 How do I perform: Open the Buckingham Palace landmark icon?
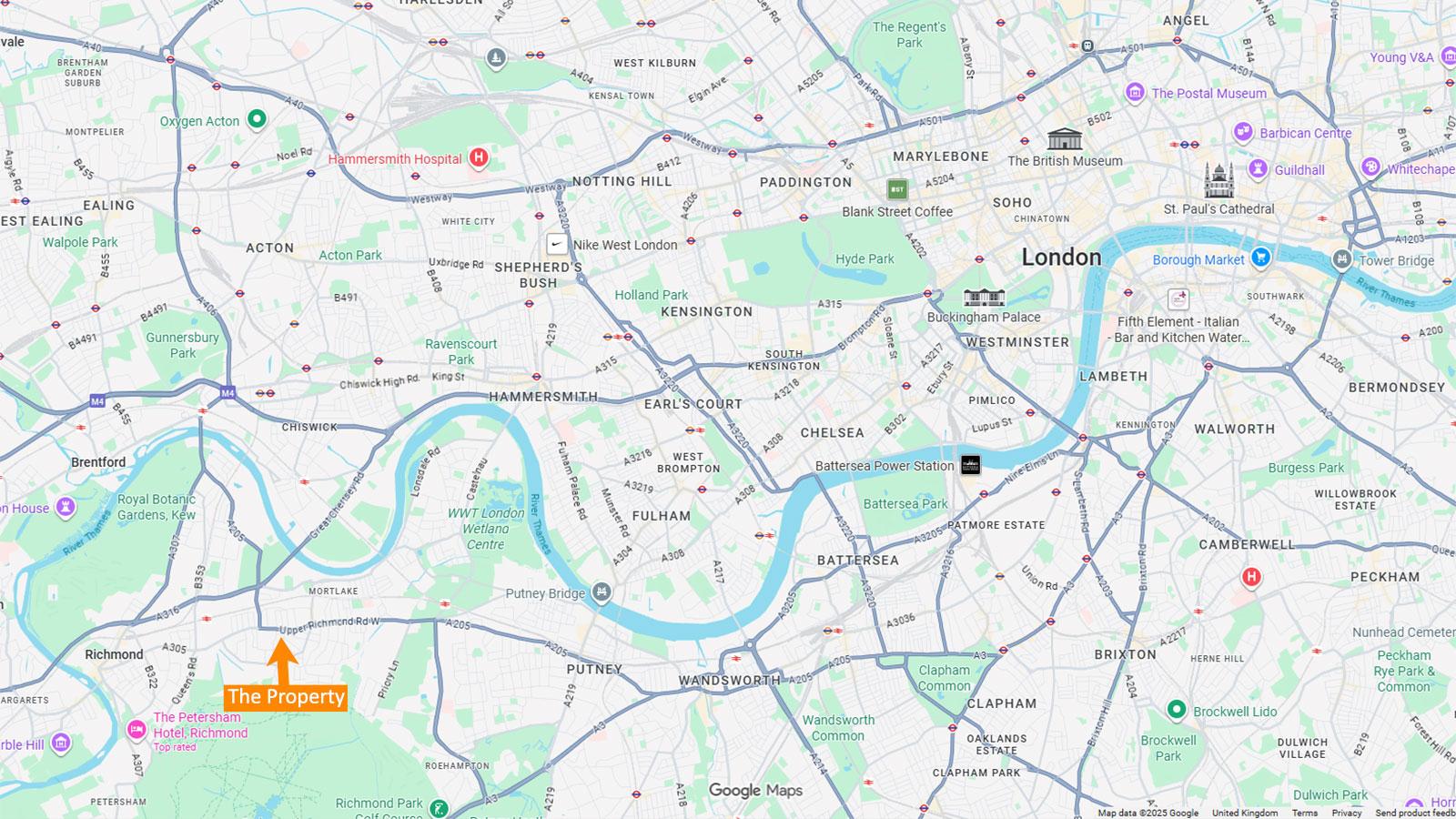pos(984,298)
